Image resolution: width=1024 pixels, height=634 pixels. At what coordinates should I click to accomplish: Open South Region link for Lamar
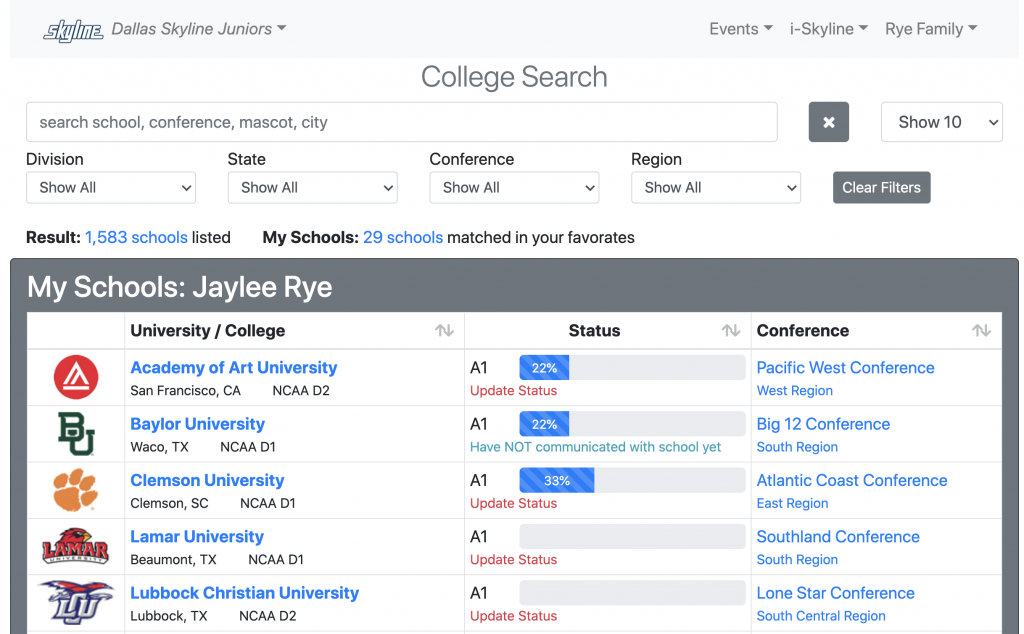797,559
